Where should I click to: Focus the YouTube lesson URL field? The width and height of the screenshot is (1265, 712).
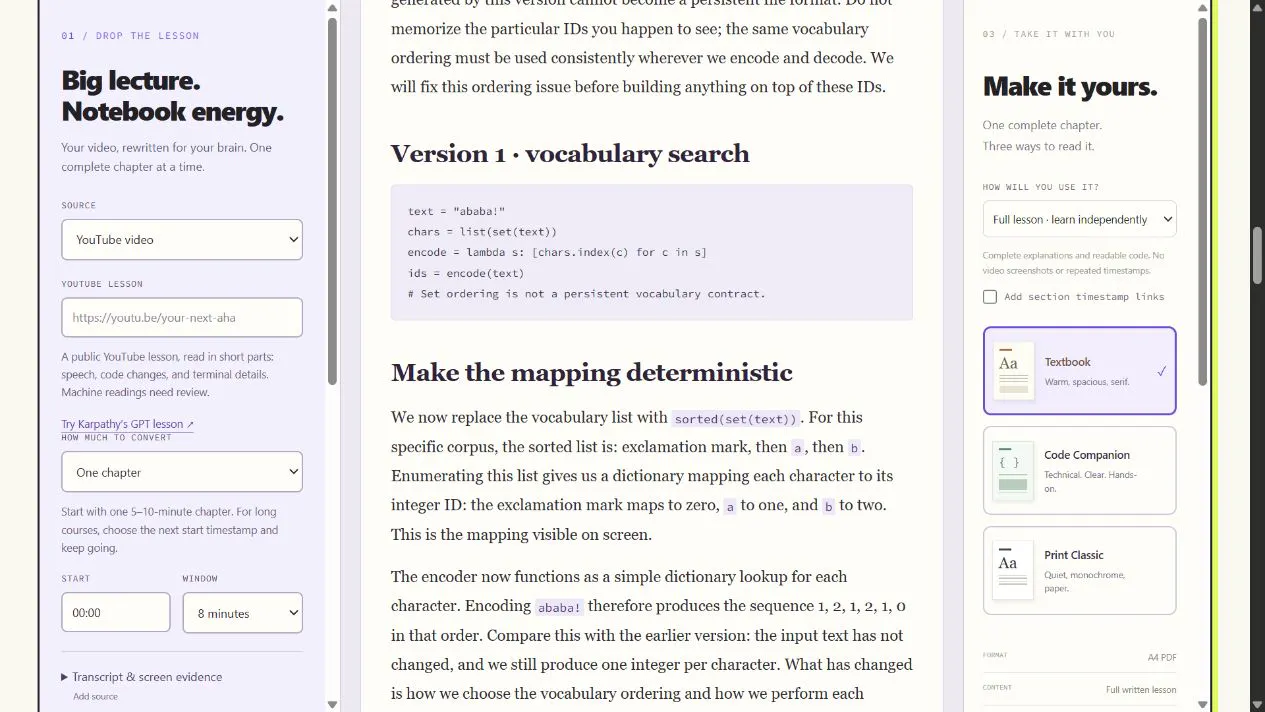point(182,317)
